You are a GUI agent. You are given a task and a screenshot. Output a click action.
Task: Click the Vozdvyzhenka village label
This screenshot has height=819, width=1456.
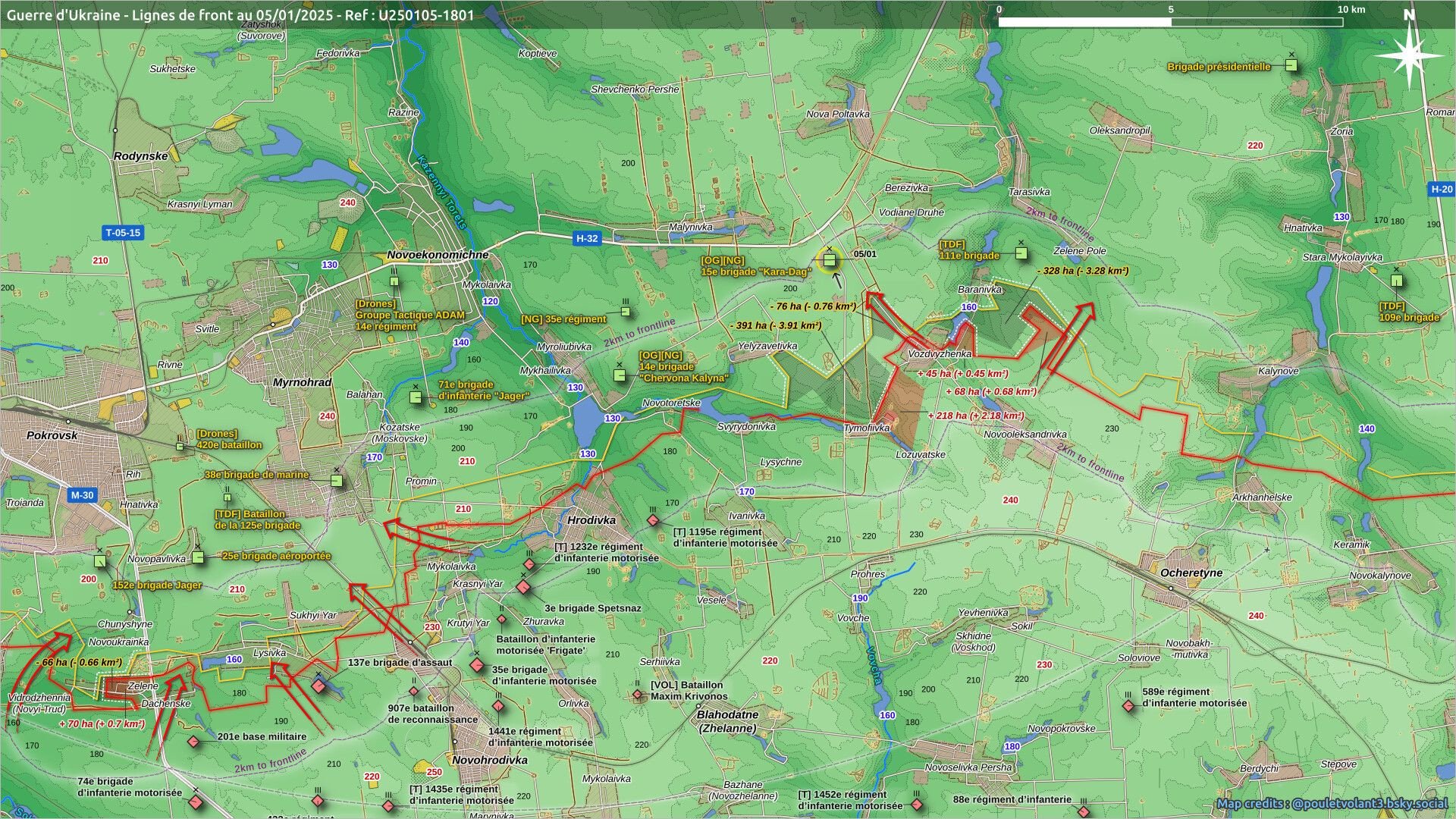(x=940, y=354)
